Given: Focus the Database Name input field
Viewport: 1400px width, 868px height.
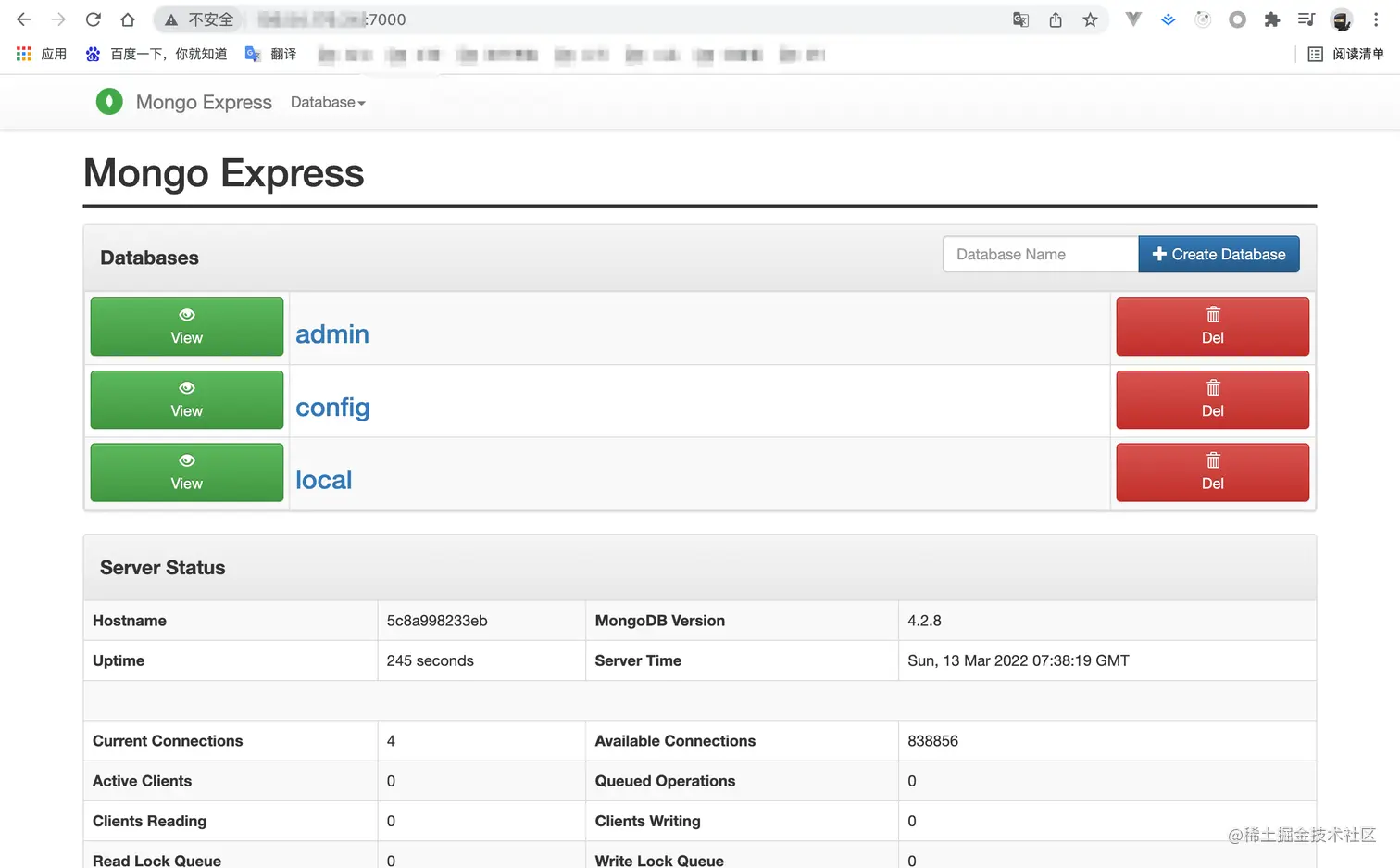Looking at the screenshot, I should [x=1041, y=254].
